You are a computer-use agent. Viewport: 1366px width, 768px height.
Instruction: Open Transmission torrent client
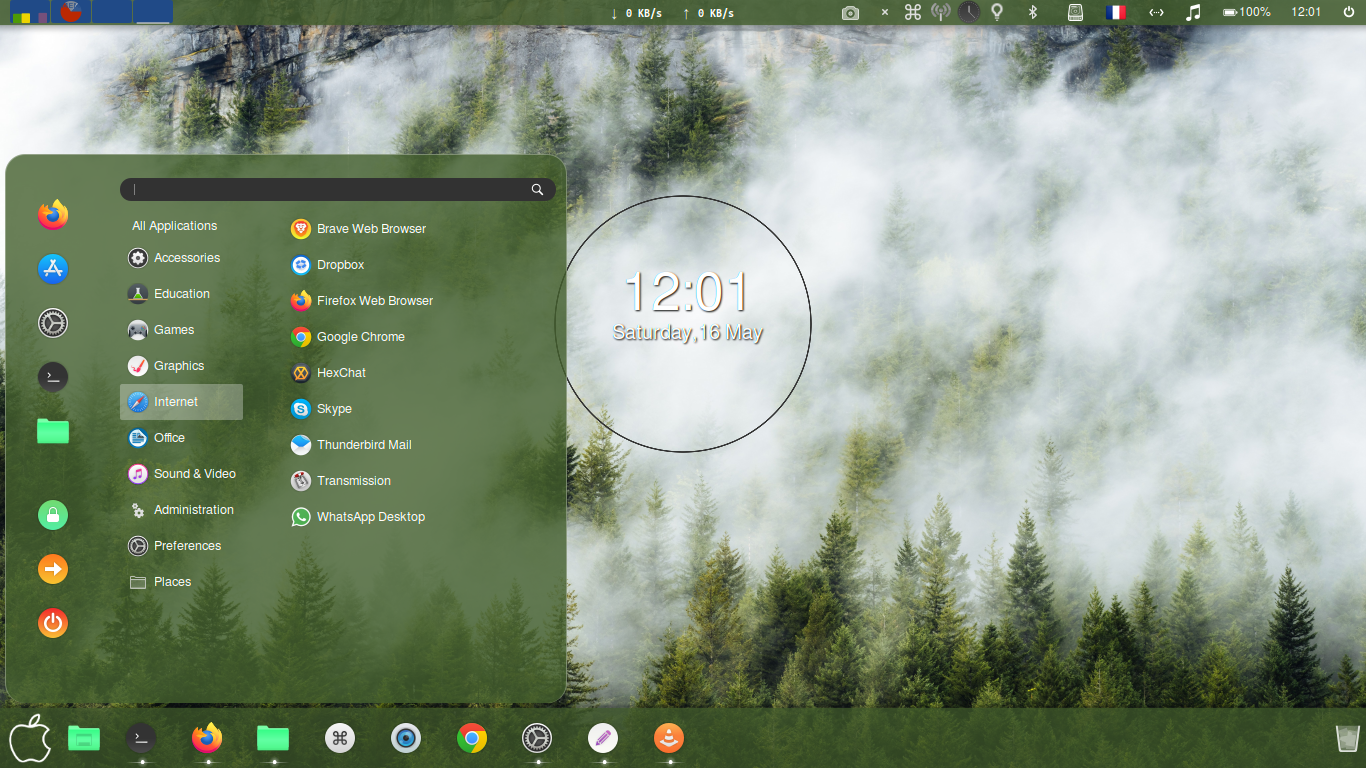click(x=341, y=481)
